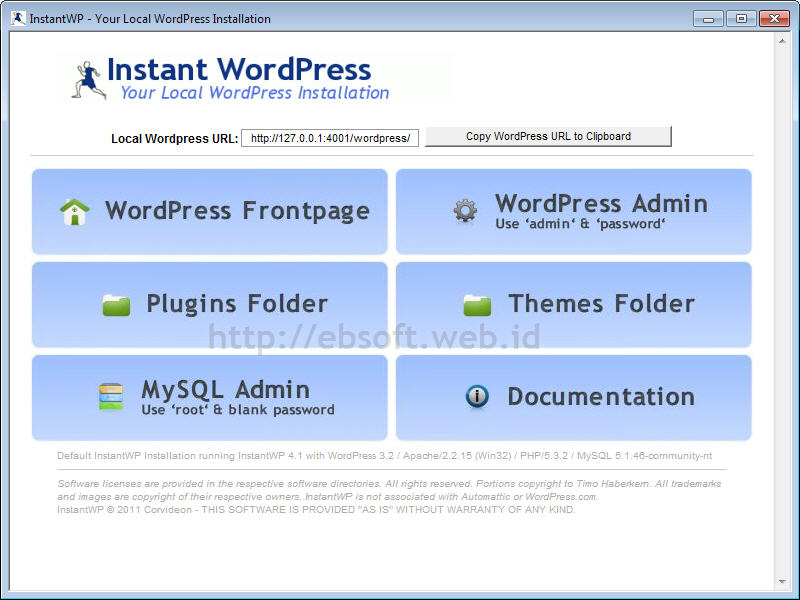Open WordPress Admin via the gear icon
The width and height of the screenshot is (800, 600).
coord(465,211)
